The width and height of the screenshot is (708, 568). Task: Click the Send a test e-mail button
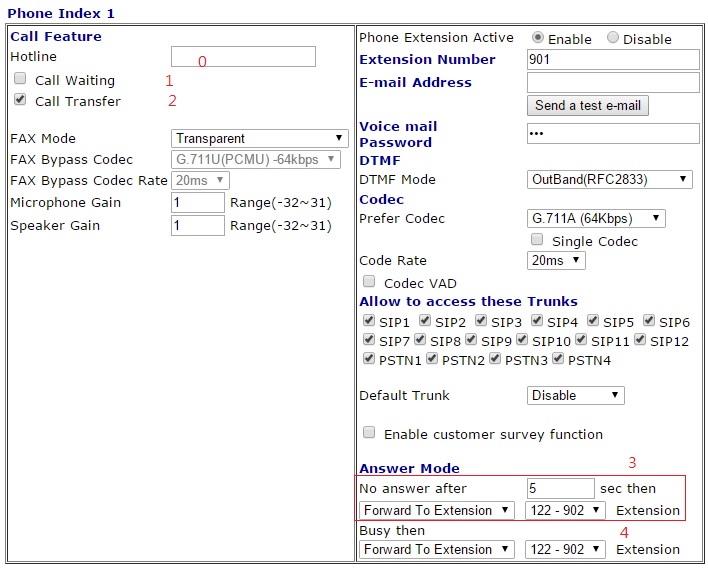(588, 105)
